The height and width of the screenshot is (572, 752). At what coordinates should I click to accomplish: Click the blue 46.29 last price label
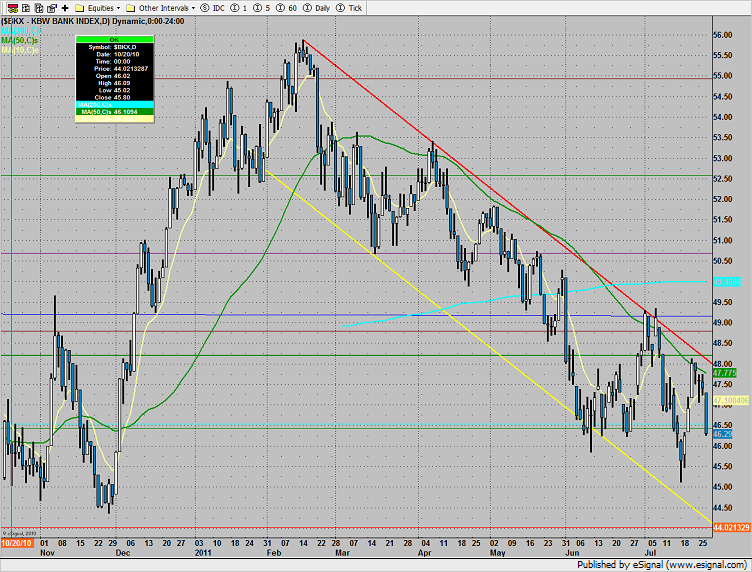pyautogui.click(x=723, y=434)
